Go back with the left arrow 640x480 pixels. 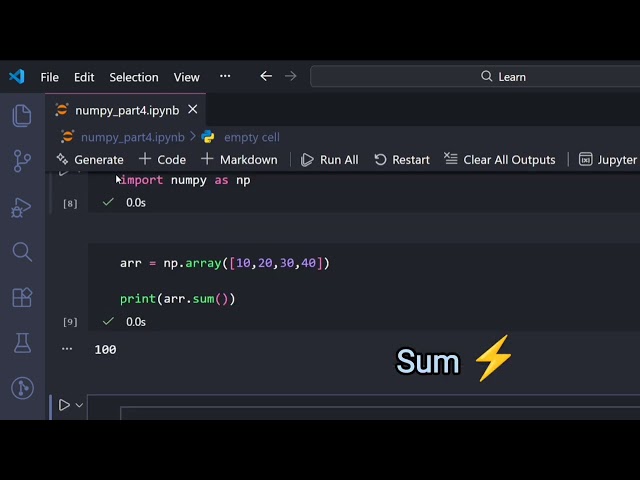click(266, 76)
